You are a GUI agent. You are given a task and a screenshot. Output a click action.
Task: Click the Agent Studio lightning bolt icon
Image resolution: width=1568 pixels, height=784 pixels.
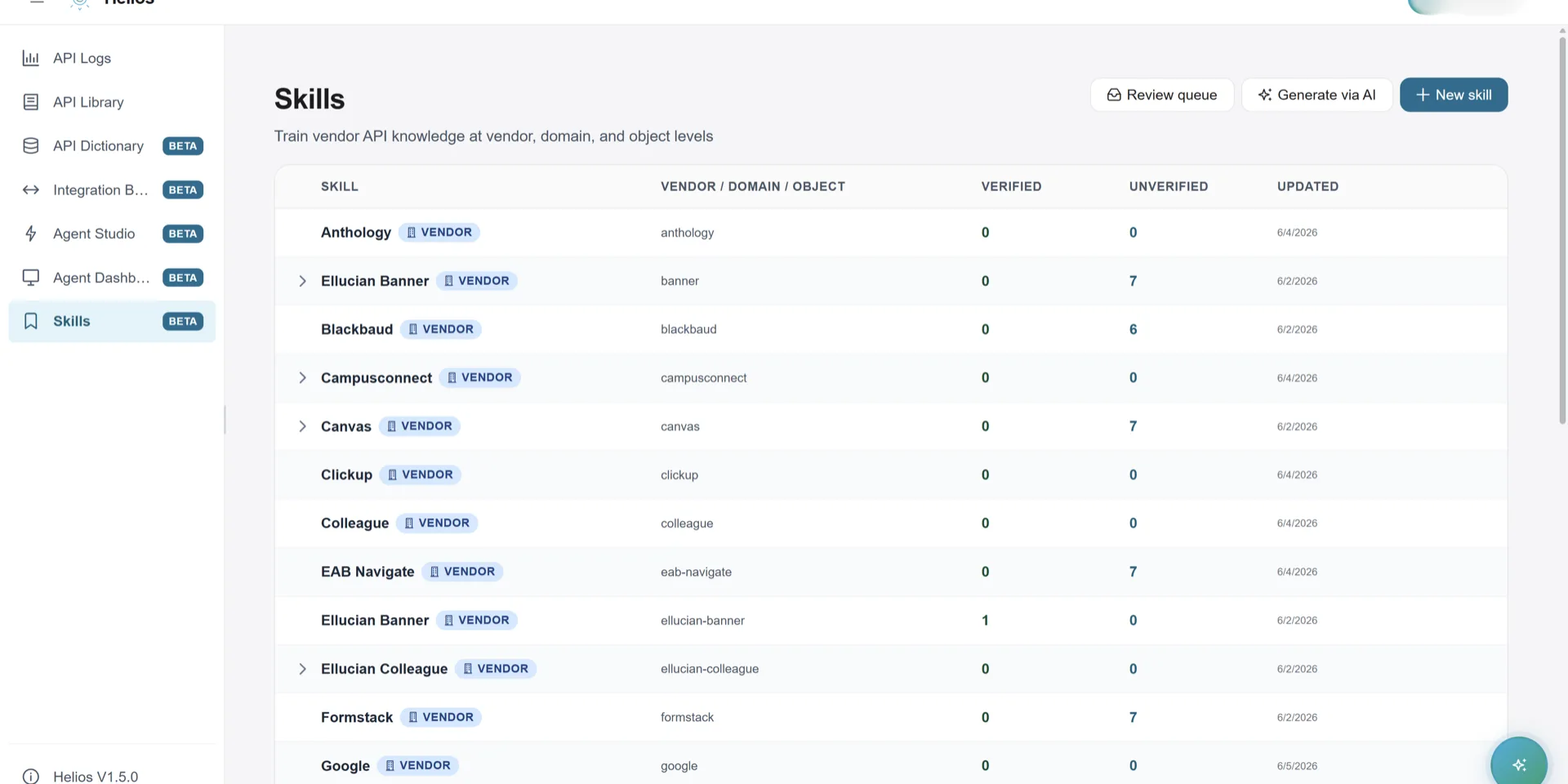tap(31, 234)
